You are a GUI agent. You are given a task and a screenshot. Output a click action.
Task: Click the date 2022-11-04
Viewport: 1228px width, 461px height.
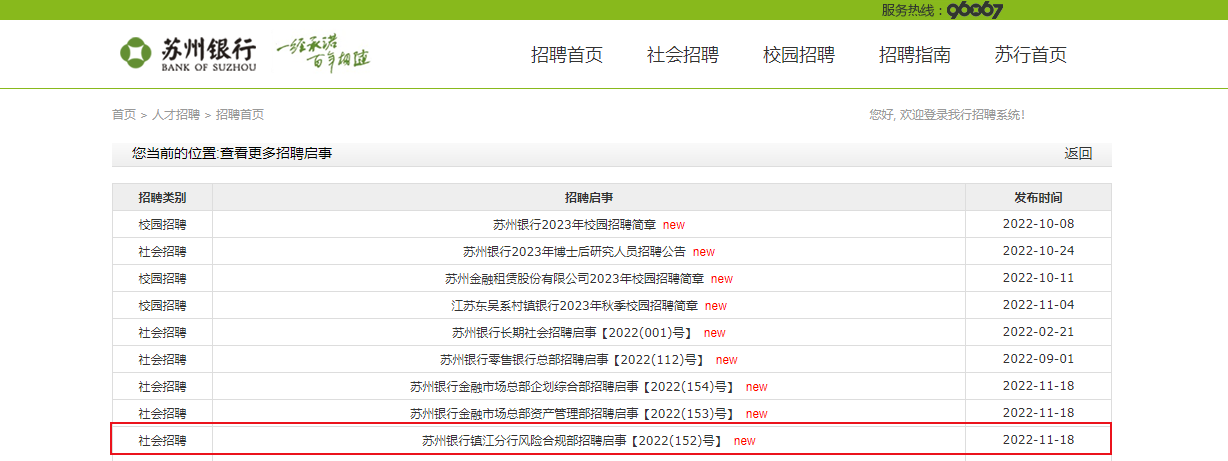tap(1038, 305)
